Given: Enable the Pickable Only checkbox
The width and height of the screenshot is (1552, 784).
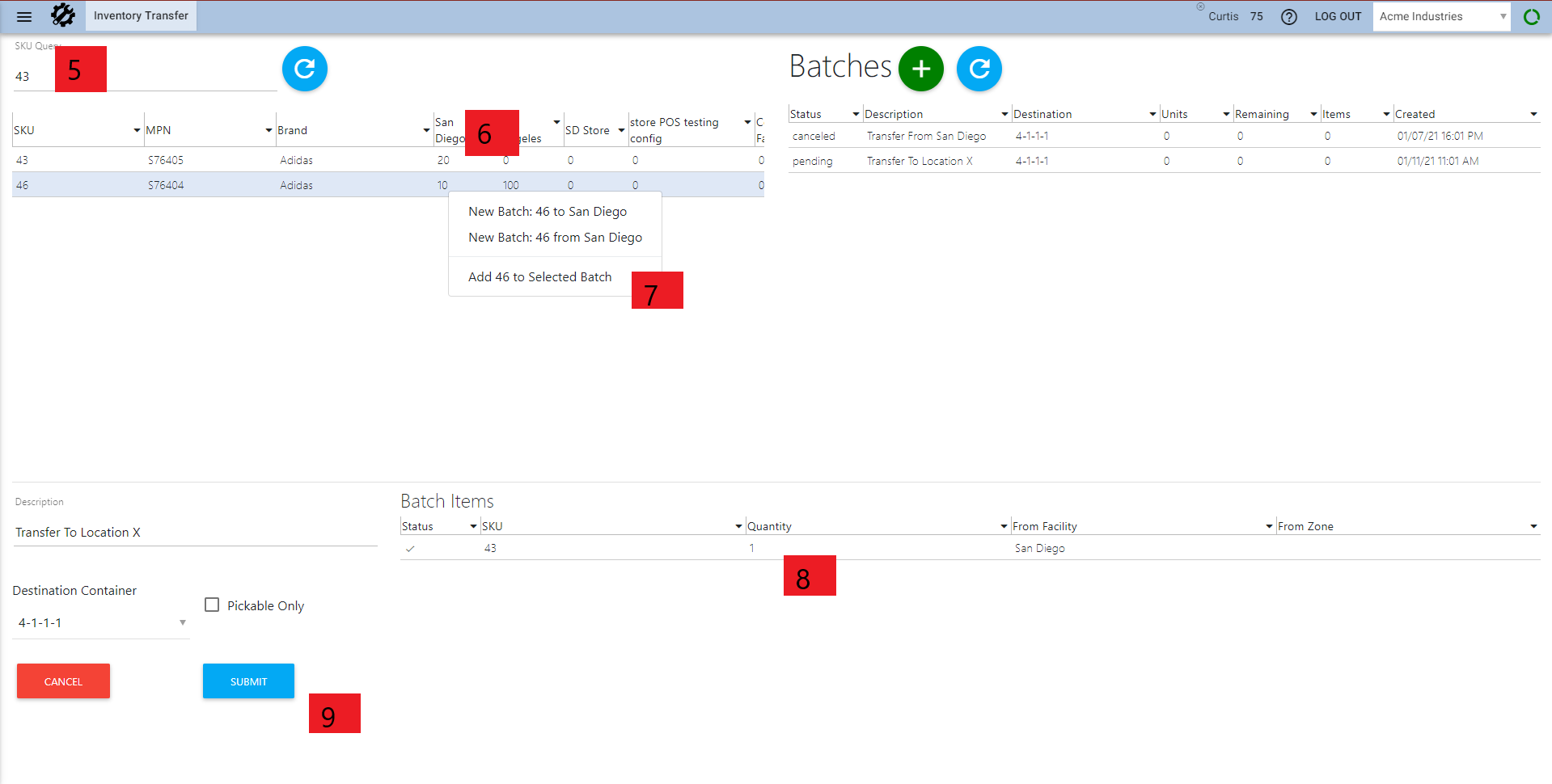Looking at the screenshot, I should (x=212, y=605).
